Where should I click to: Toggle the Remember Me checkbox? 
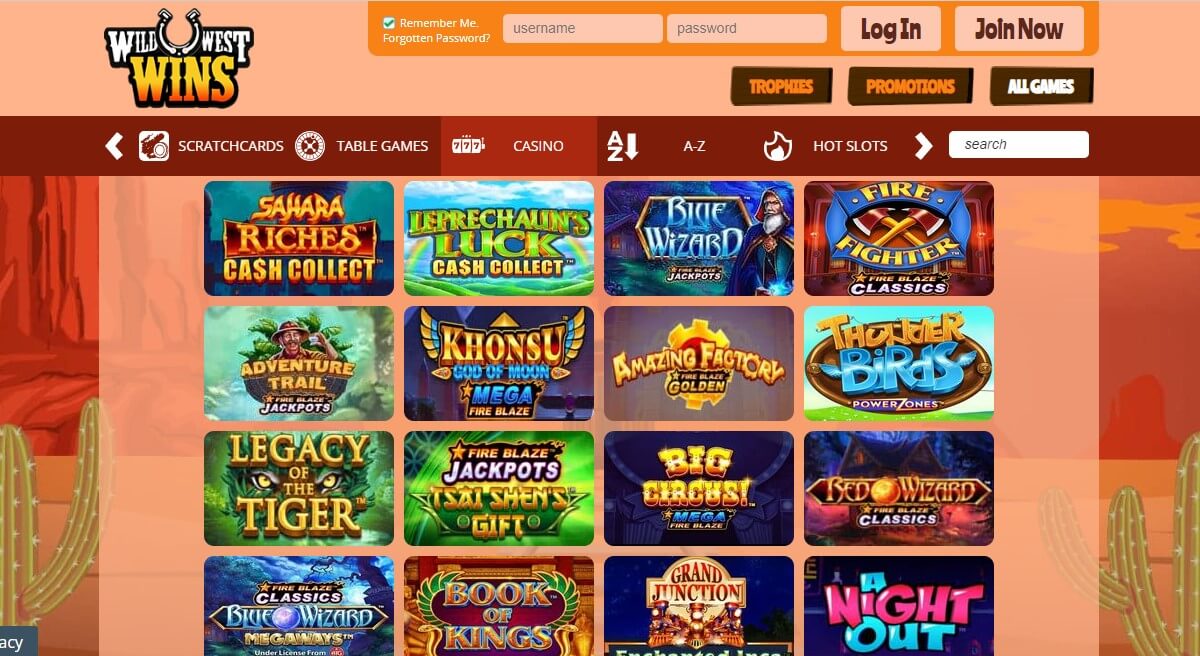click(x=389, y=22)
